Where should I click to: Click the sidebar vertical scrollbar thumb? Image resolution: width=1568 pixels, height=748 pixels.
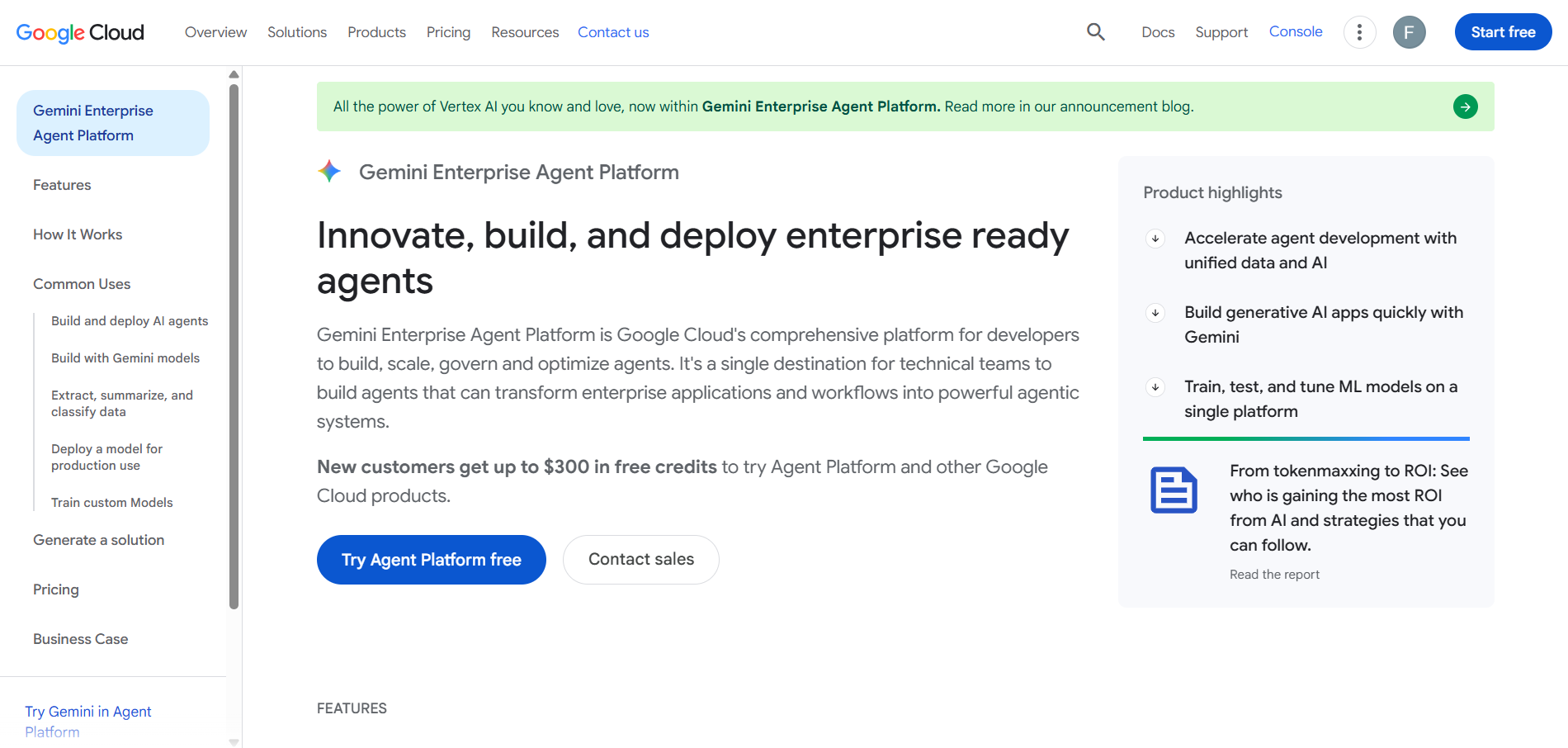[234, 347]
